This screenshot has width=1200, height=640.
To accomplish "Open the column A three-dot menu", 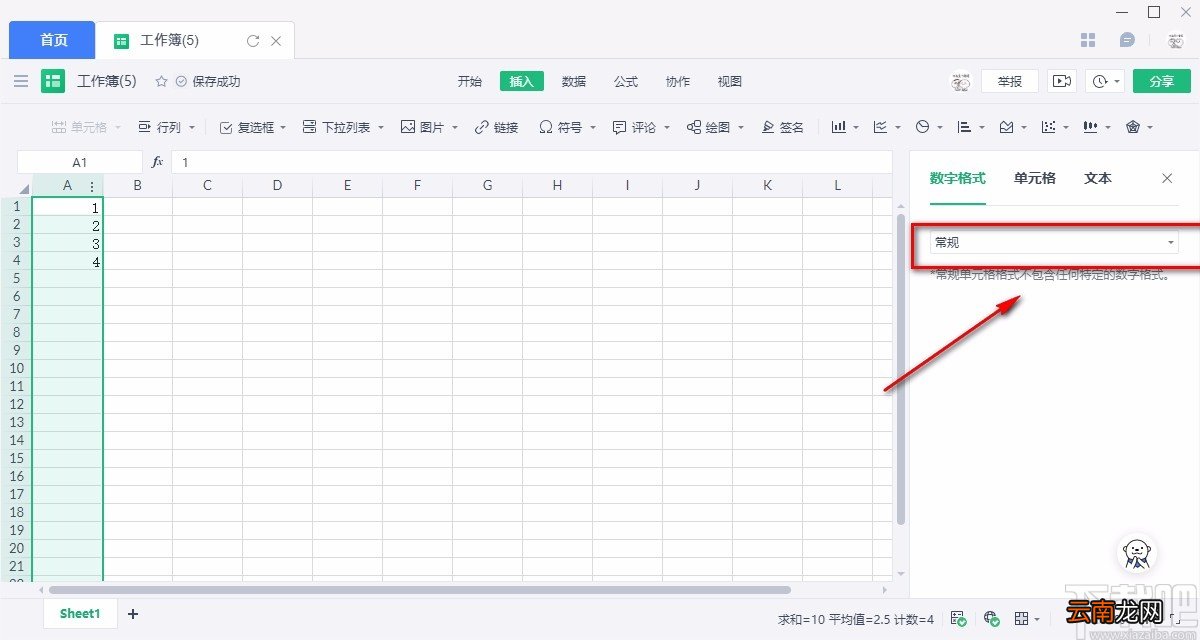I will (92, 186).
